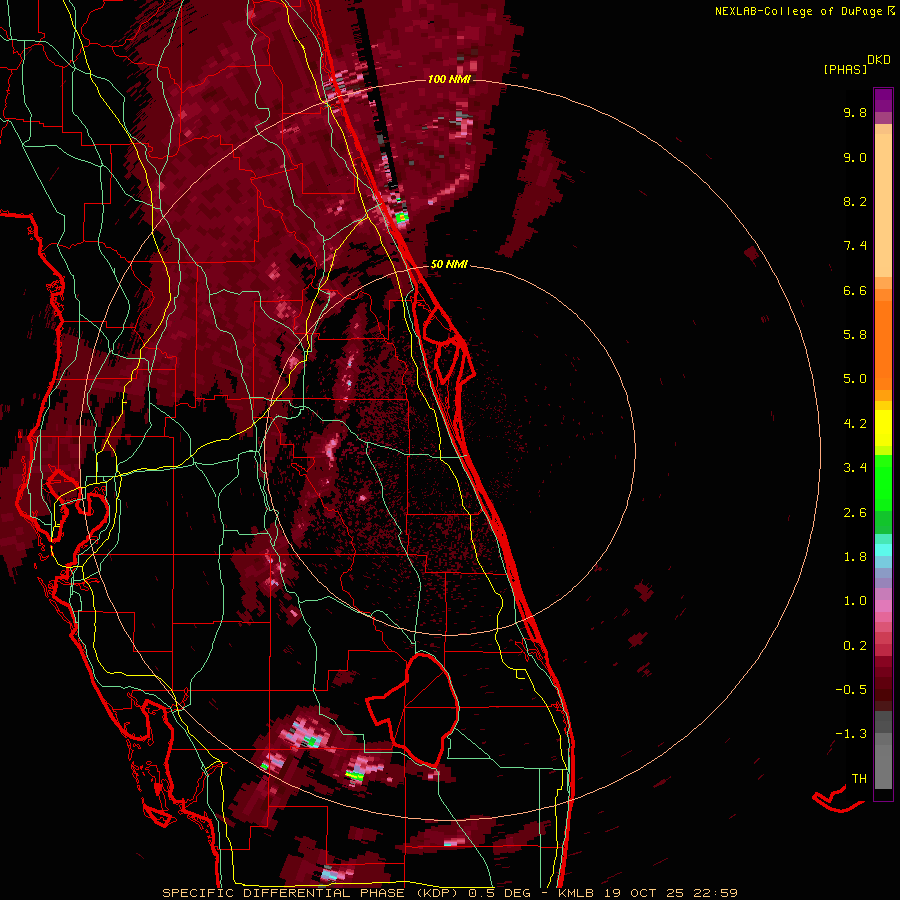Click the 6.6 scale value
Viewport: 900px width, 900px height.
click(x=855, y=290)
